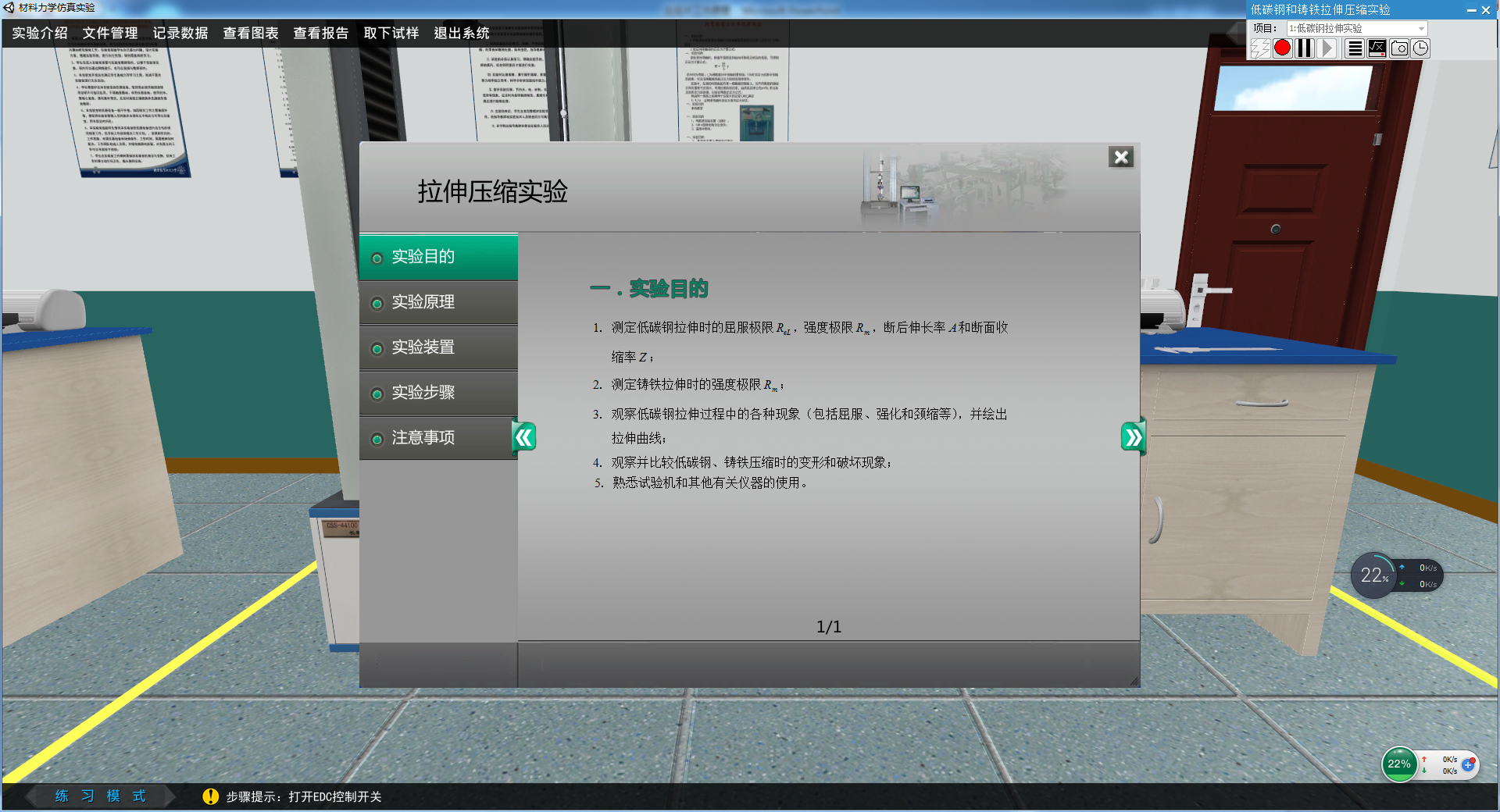Viewport: 1500px width, 812px height.
Task: Click the clock timer icon
Action: tap(1420, 48)
